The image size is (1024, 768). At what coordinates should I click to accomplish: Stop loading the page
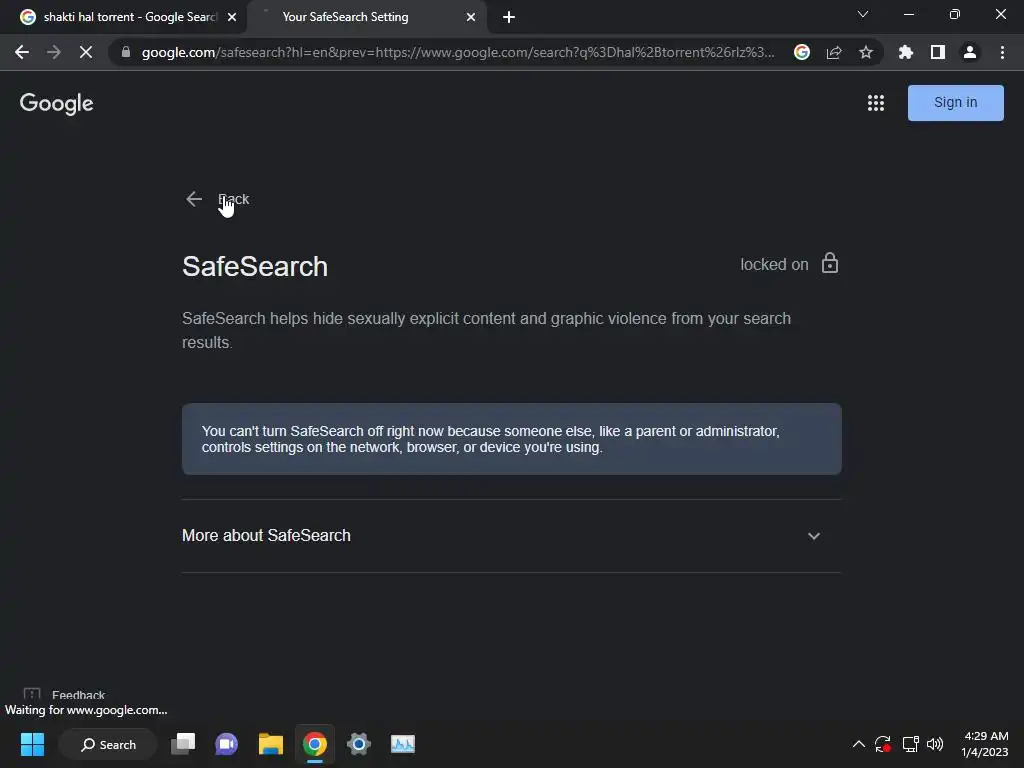point(86,52)
